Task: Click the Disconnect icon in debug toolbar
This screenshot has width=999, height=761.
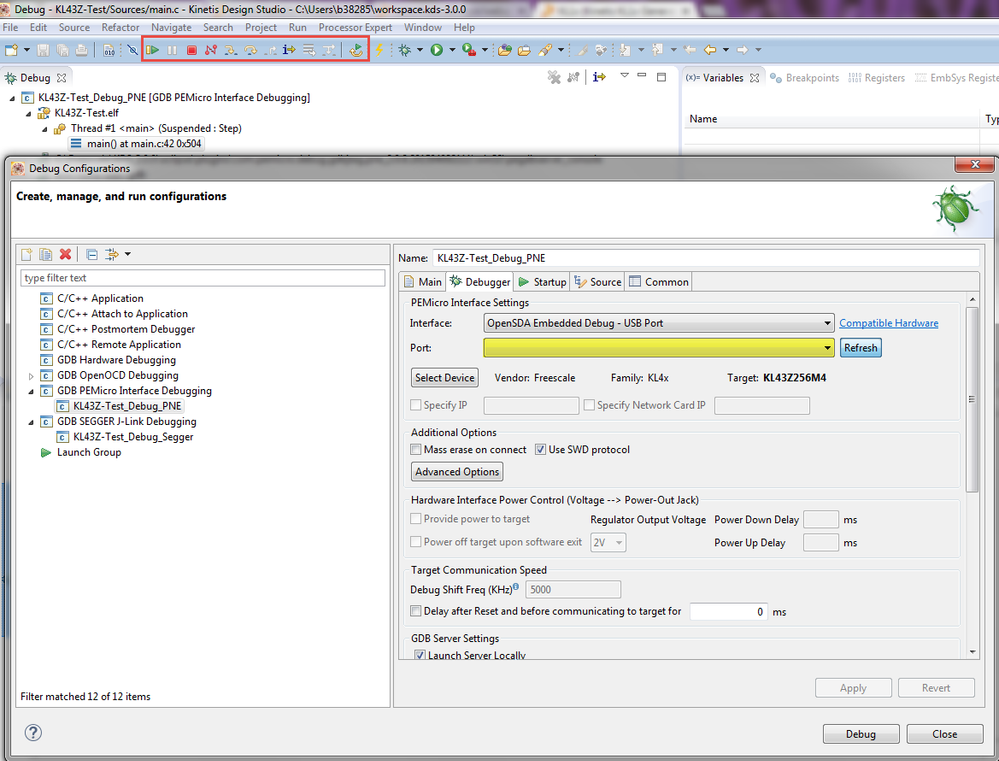Action: [211, 50]
